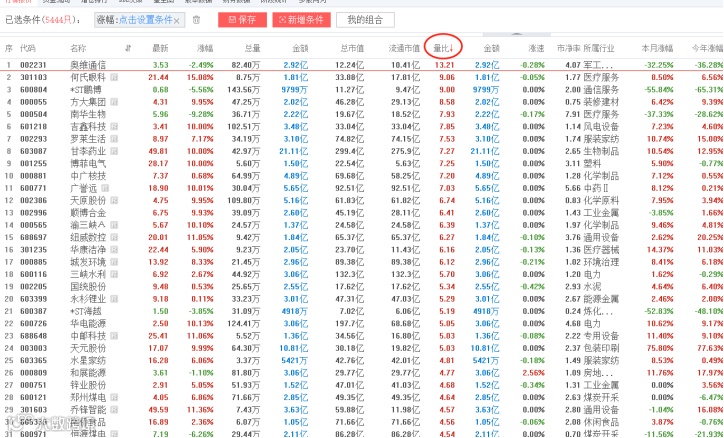Click the margin badge beside 三峡水利
724x438 pixels.
[114, 274]
